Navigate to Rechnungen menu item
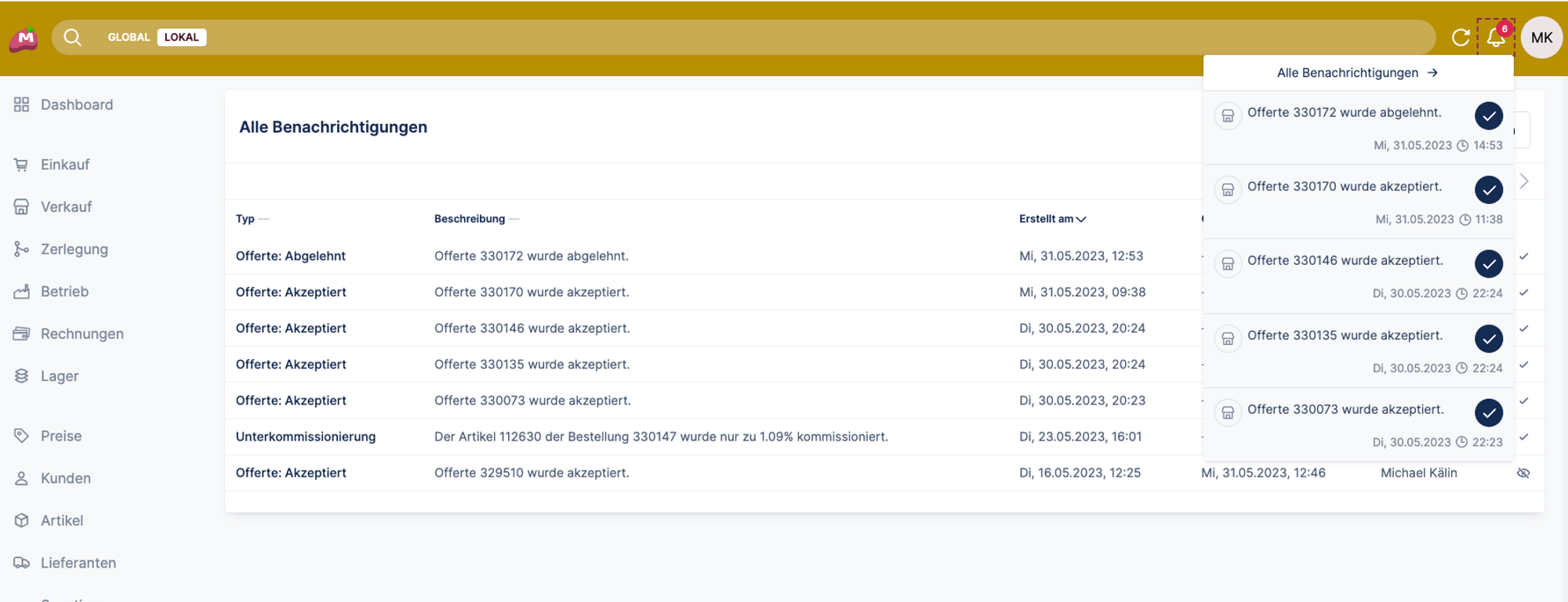Viewport: 1568px width, 602px height. (82, 334)
